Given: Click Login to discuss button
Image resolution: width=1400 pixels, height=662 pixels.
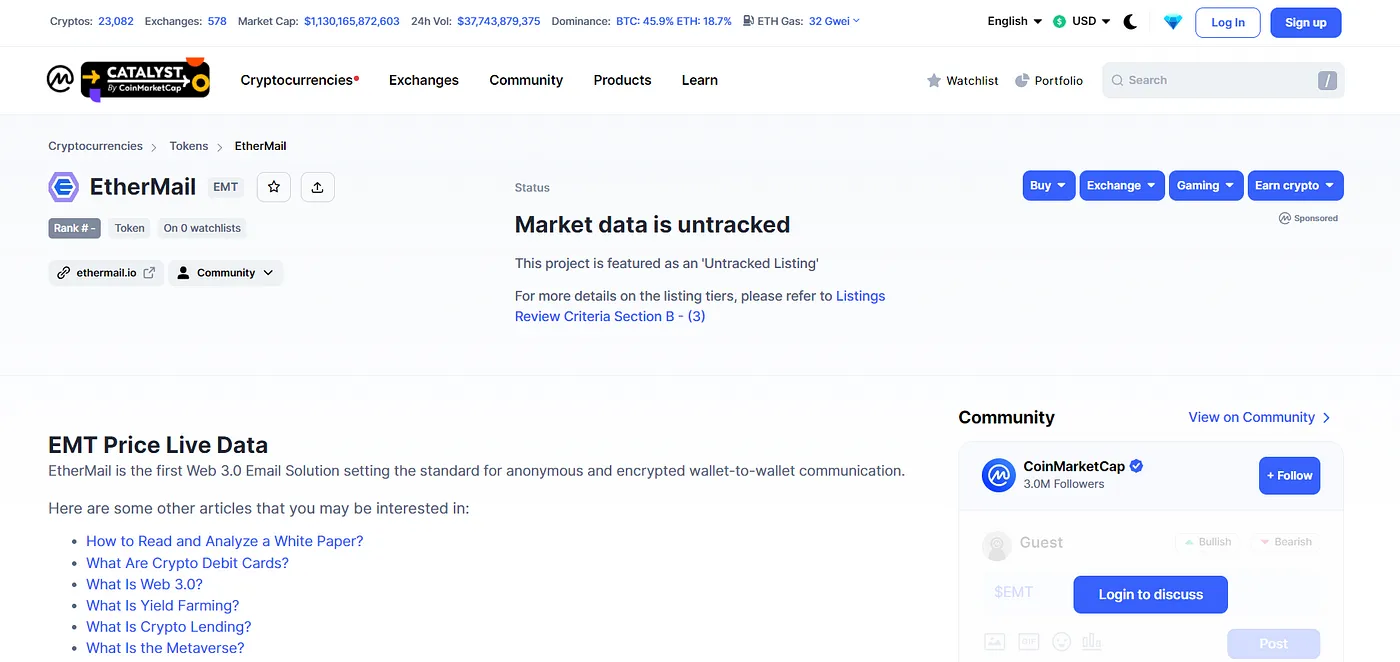Looking at the screenshot, I should pyautogui.click(x=1150, y=594).
